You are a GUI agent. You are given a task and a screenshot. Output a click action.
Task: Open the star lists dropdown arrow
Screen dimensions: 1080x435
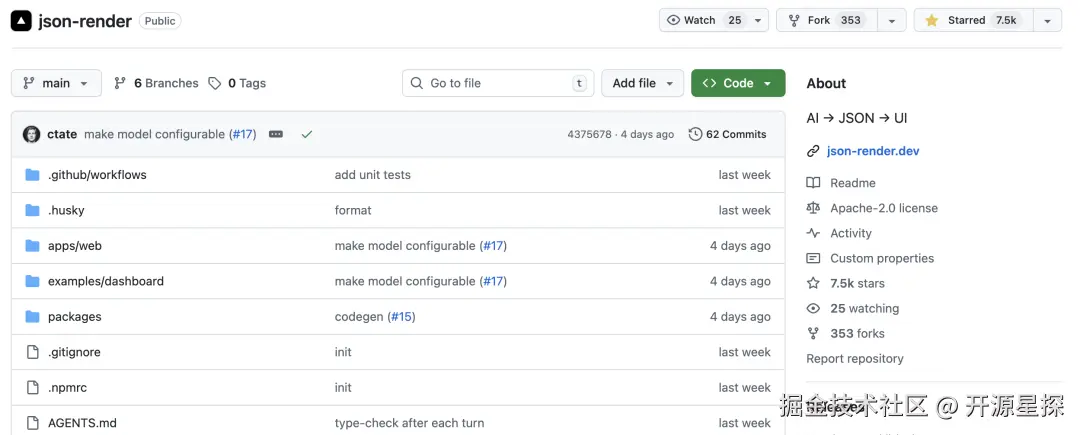pos(1047,20)
